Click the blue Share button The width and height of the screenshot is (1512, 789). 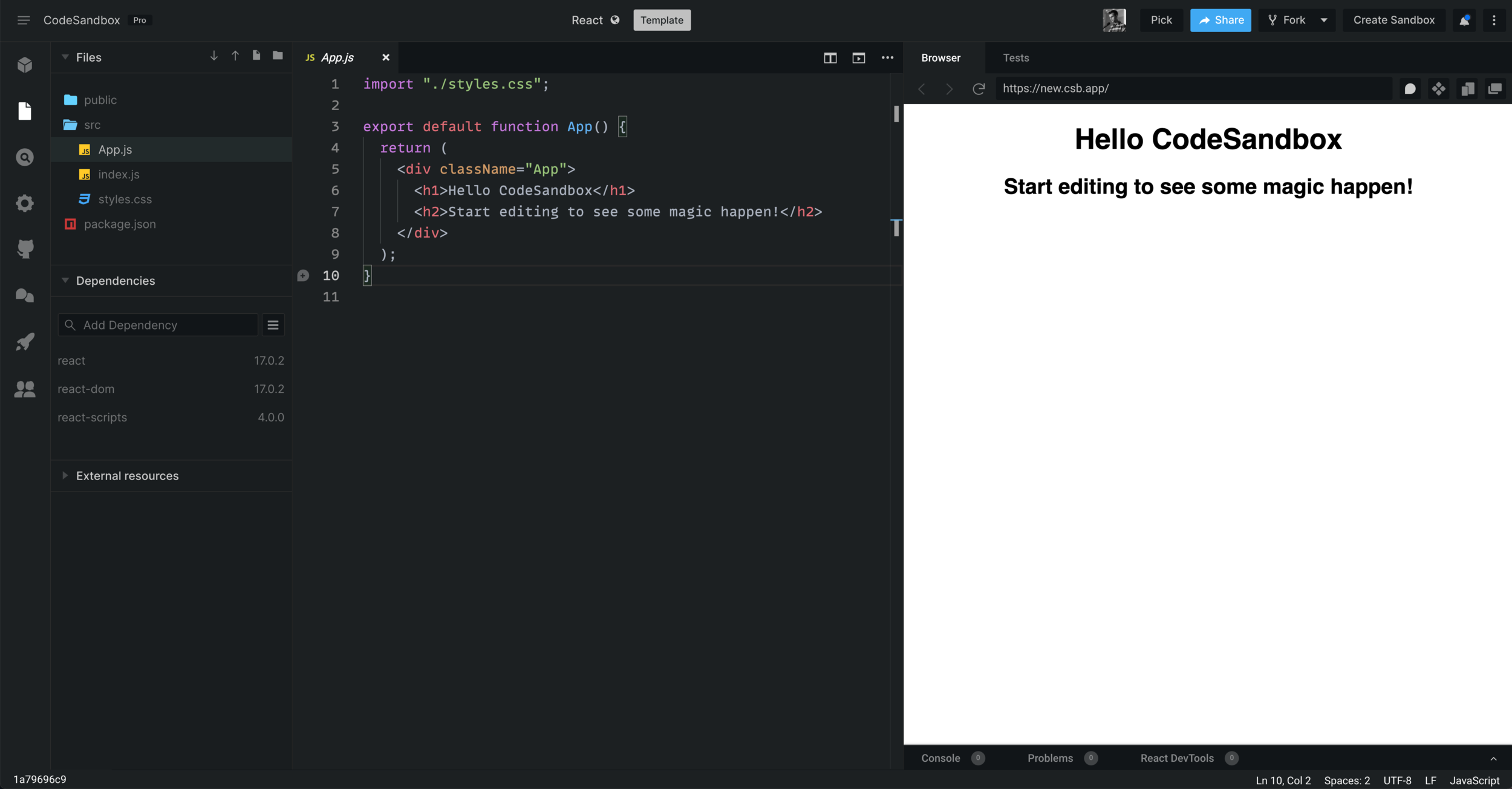point(1220,21)
